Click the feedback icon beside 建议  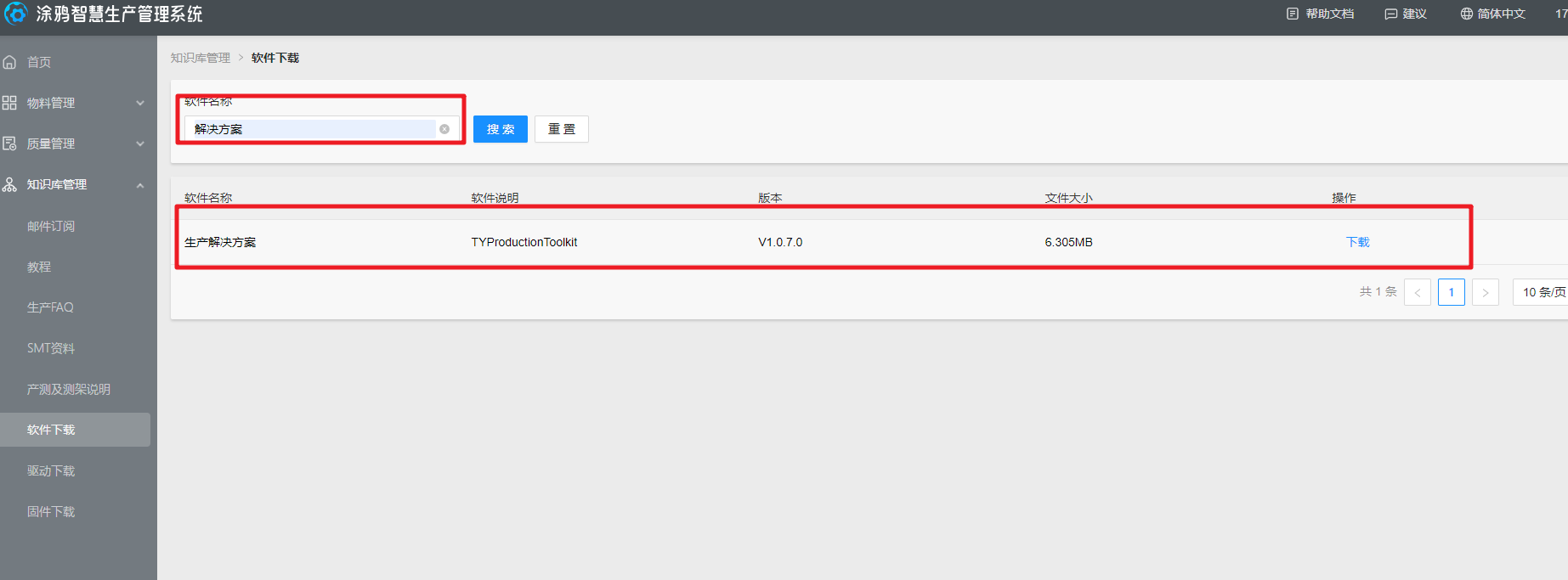pyautogui.click(x=1391, y=14)
